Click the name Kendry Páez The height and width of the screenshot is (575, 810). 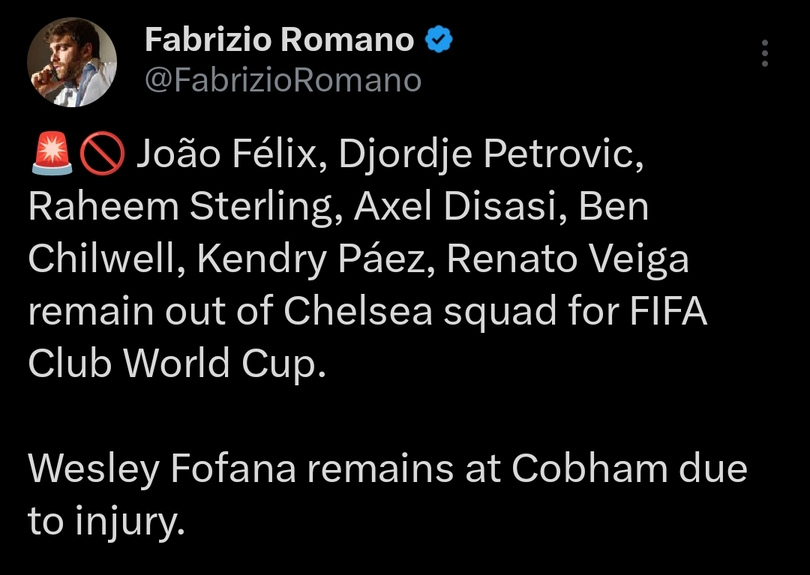(x=317, y=260)
